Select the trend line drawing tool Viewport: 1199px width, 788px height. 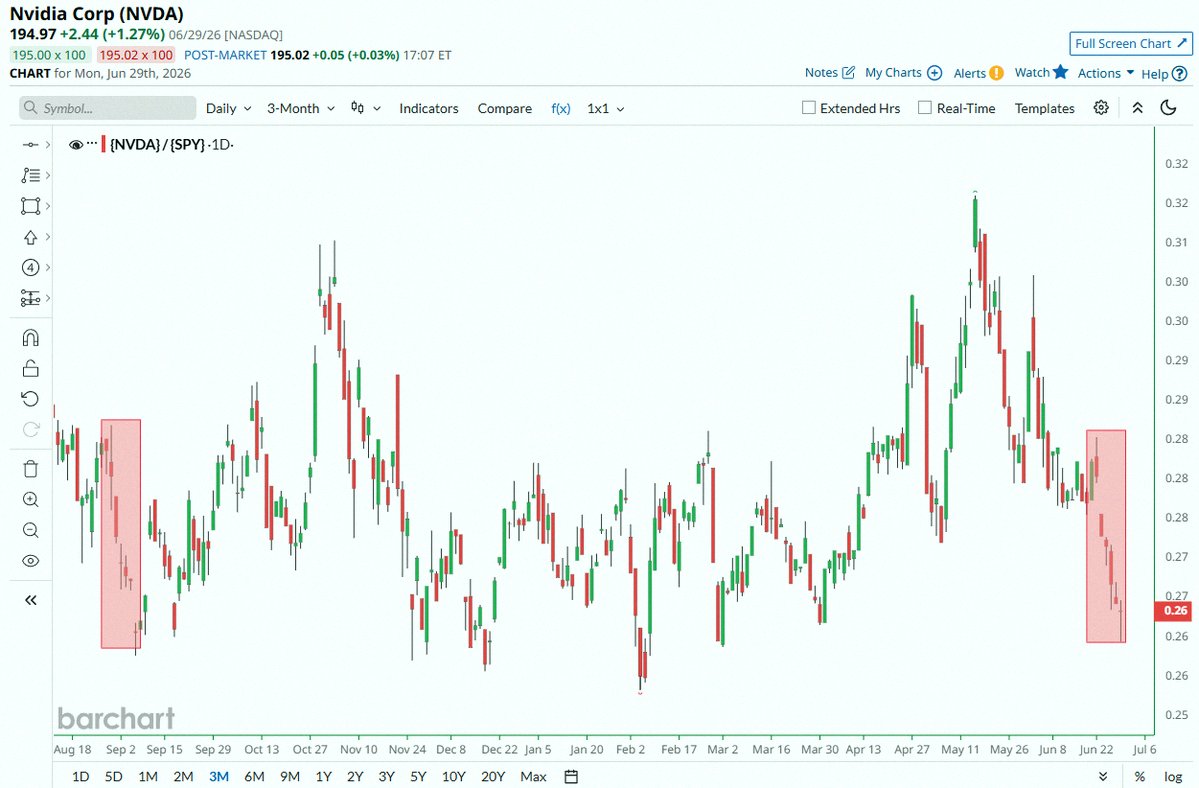click(x=31, y=144)
